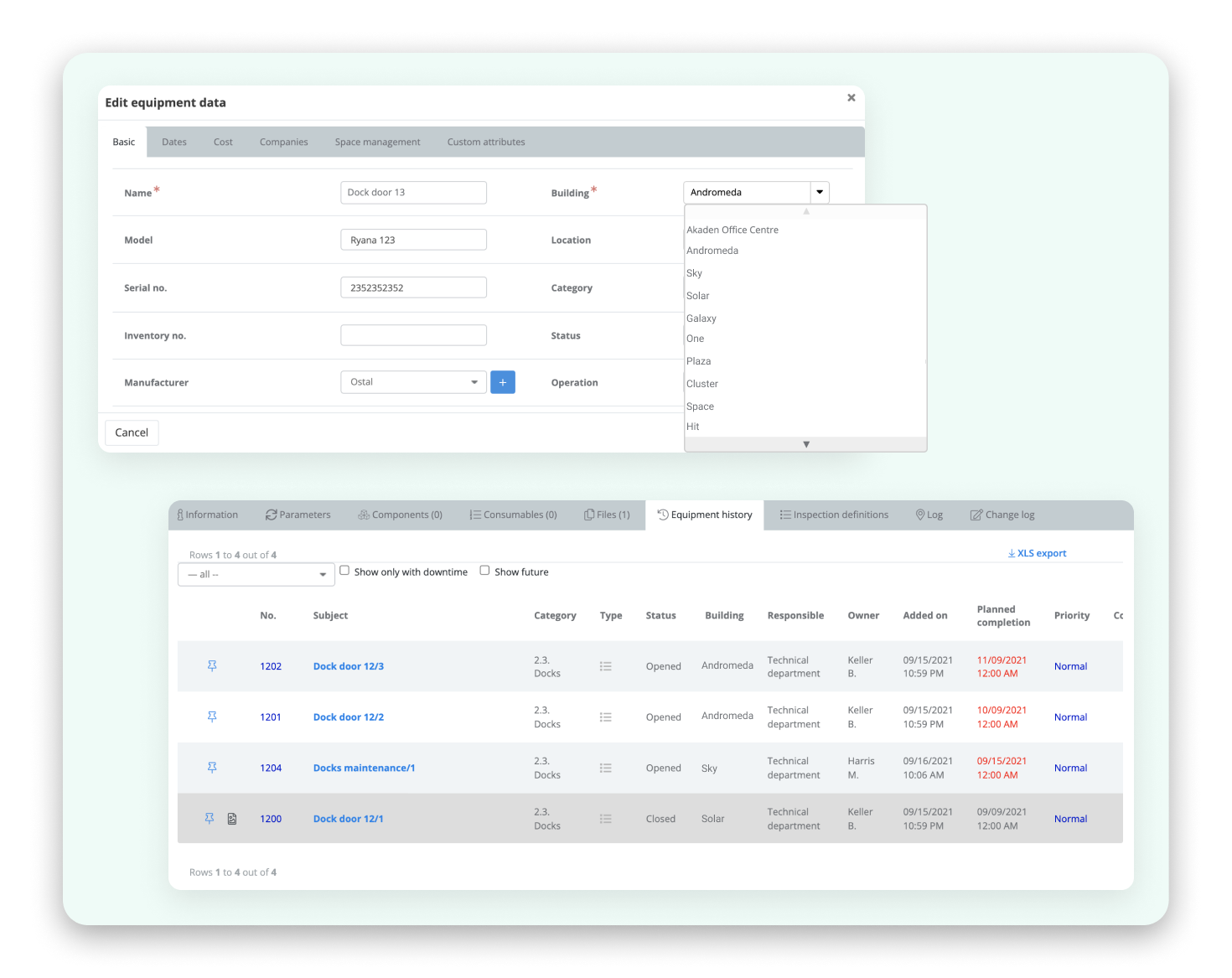Image resolution: width=1232 pixels, height=978 pixels.
Task: Open the Dock door 12/3 link
Action: pyautogui.click(x=349, y=666)
